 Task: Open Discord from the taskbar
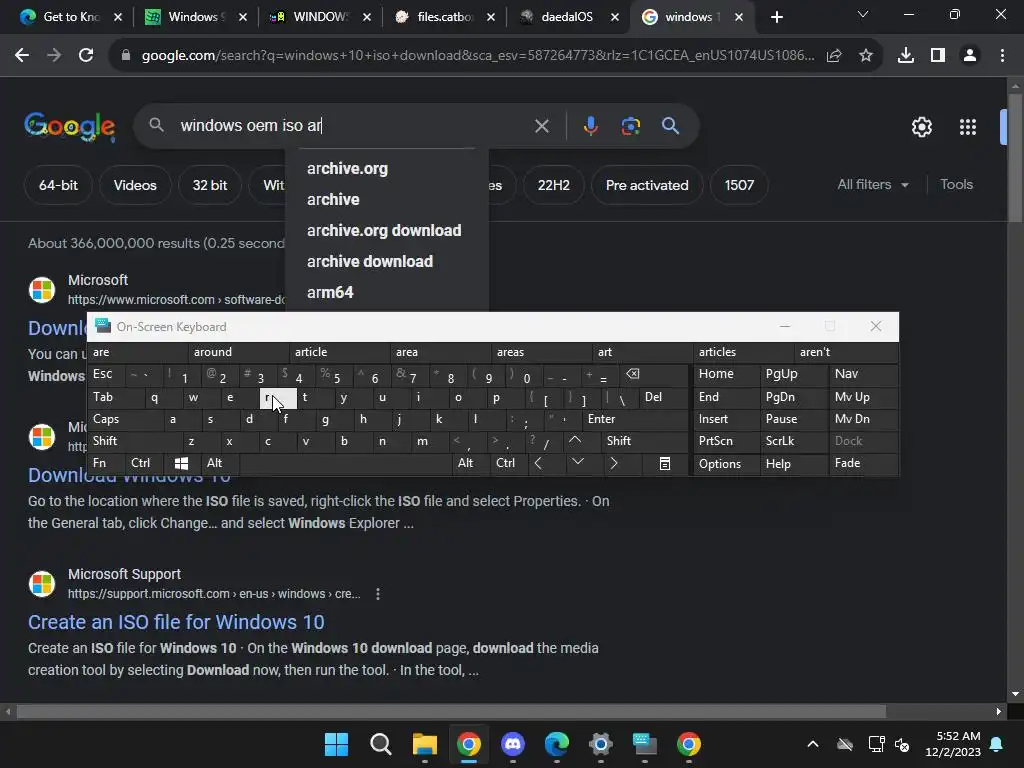point(513,744)
